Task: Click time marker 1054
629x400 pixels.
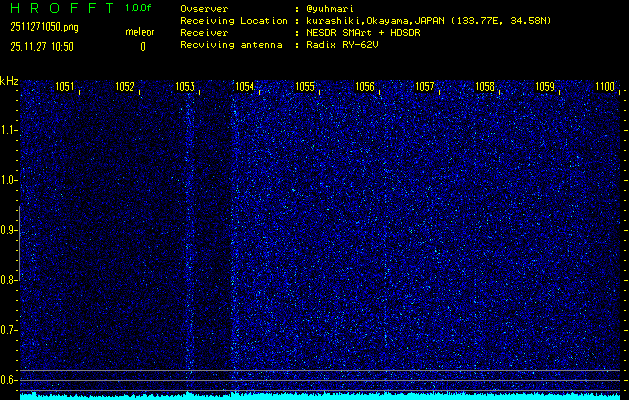Action: [x=245, y=87]
